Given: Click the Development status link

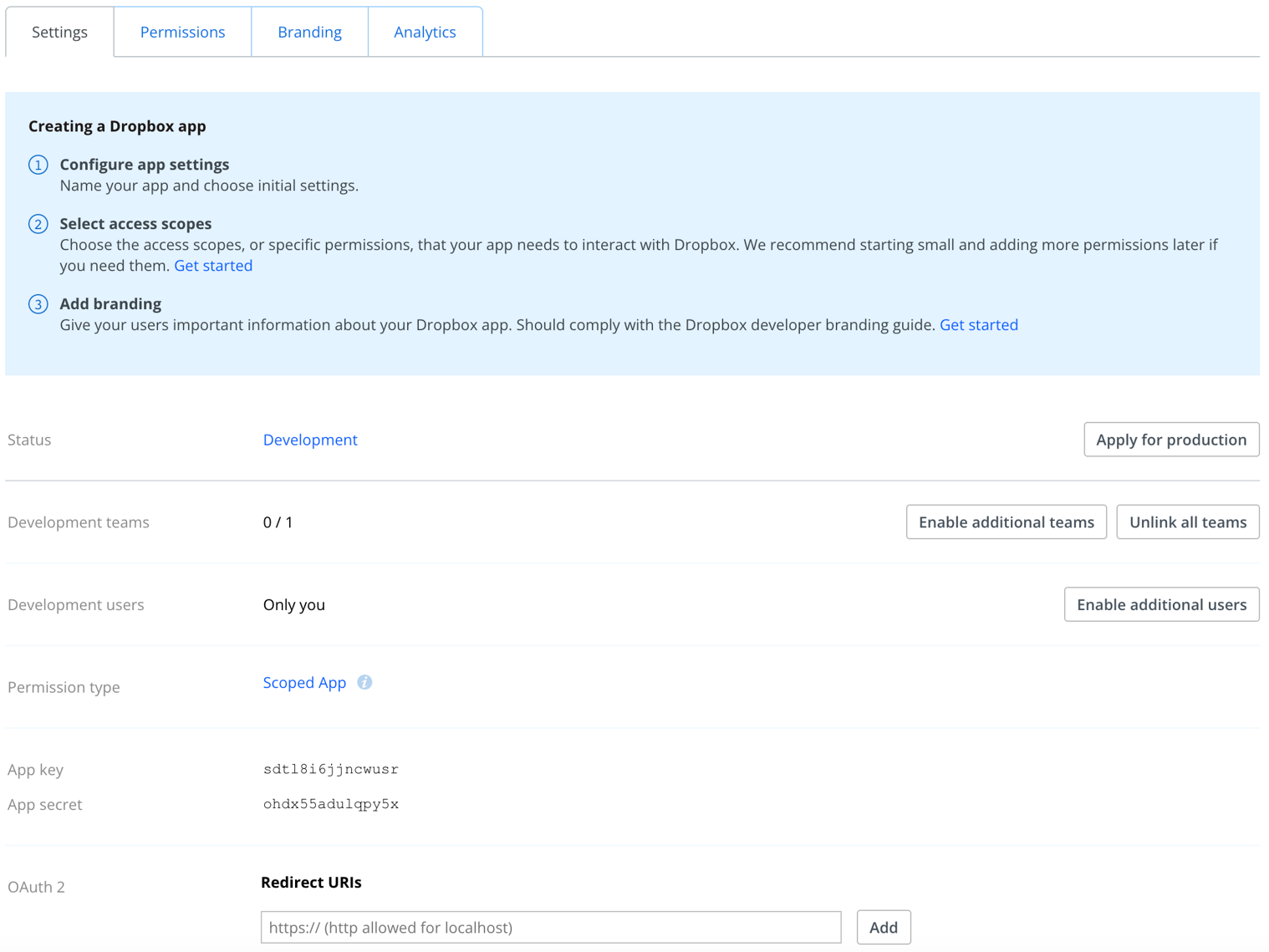Looking at the screenshot, I should (x=310, y=440).
